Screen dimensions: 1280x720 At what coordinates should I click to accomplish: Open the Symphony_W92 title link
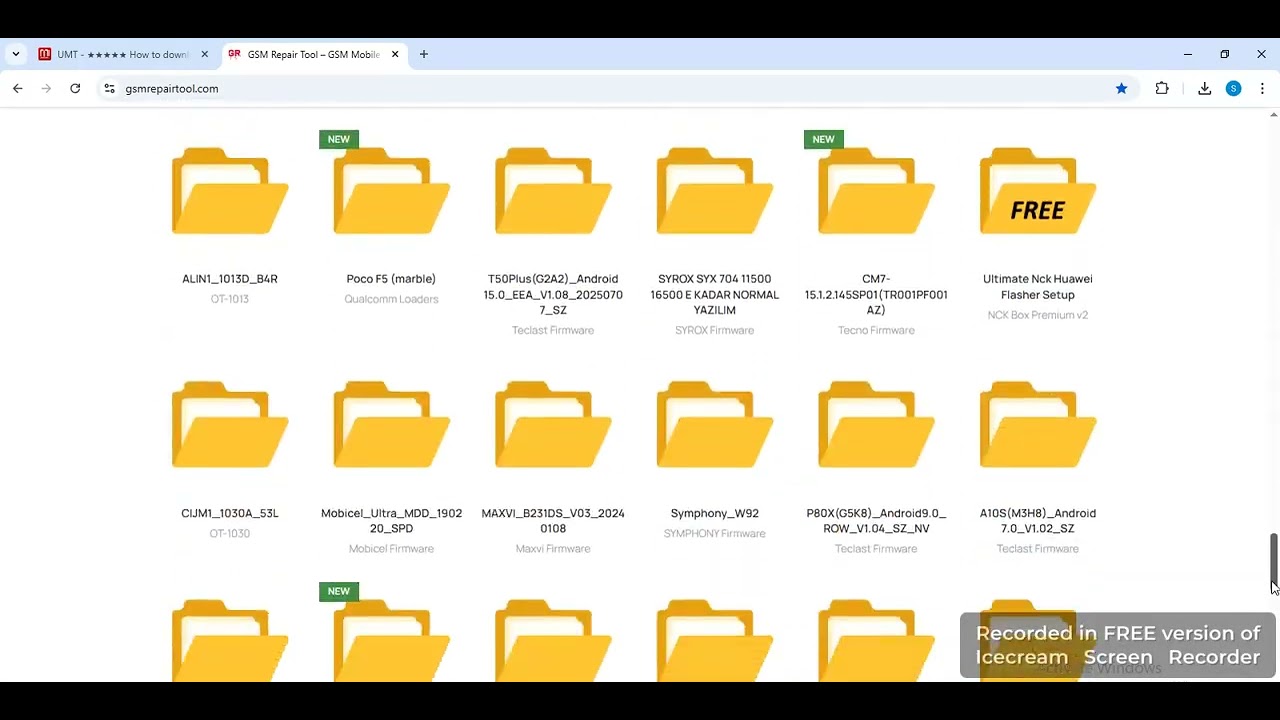pos(714,513)
